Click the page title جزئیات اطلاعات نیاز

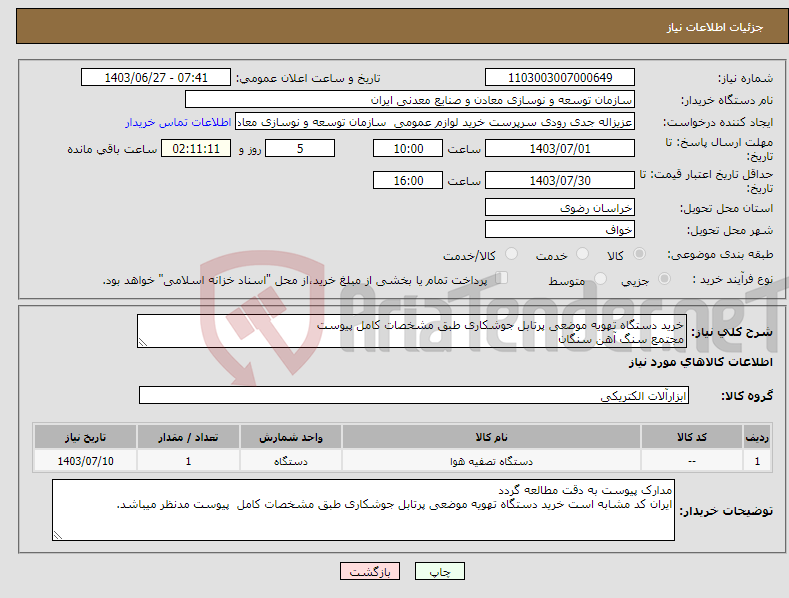click(x=715, y=27)
